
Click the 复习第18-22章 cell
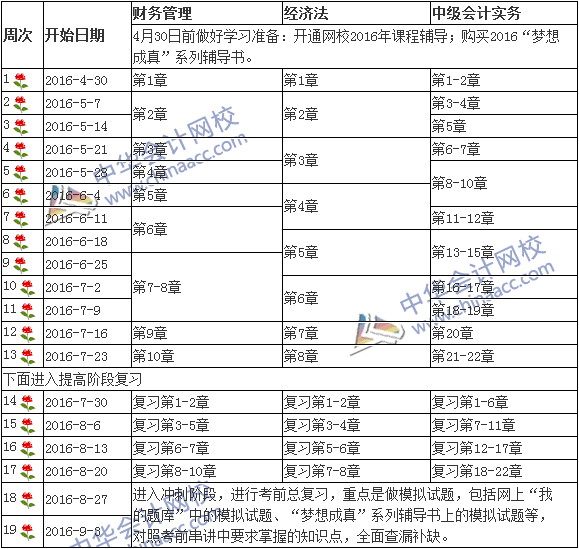coord(504,471)
